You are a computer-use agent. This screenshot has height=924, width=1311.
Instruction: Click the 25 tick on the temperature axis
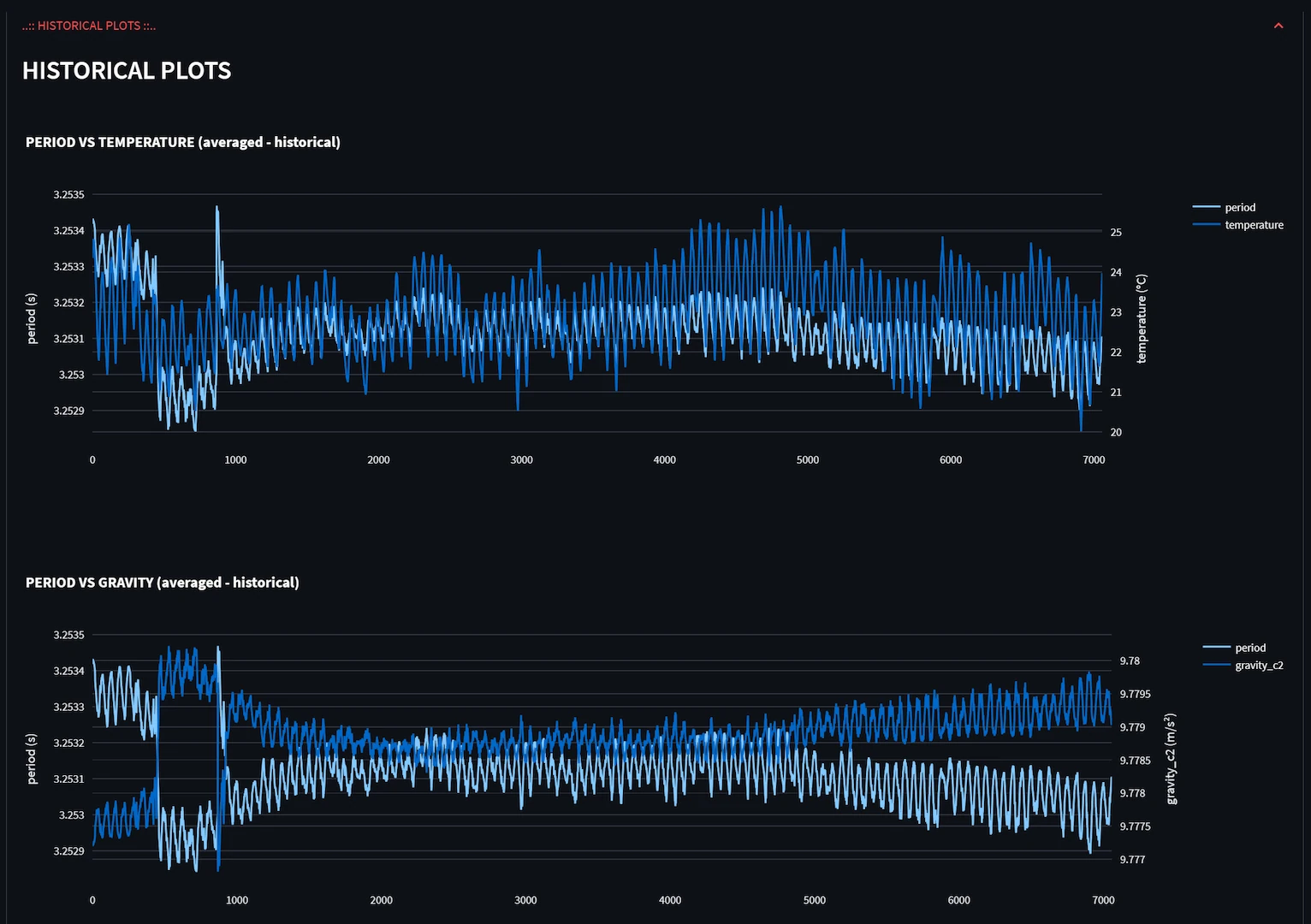pos(1116,233)
